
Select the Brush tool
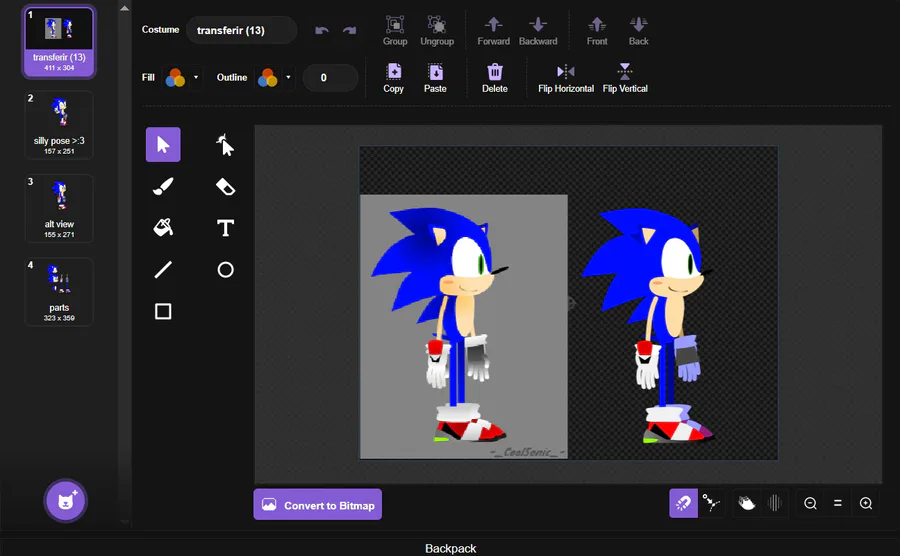(163, 186)
